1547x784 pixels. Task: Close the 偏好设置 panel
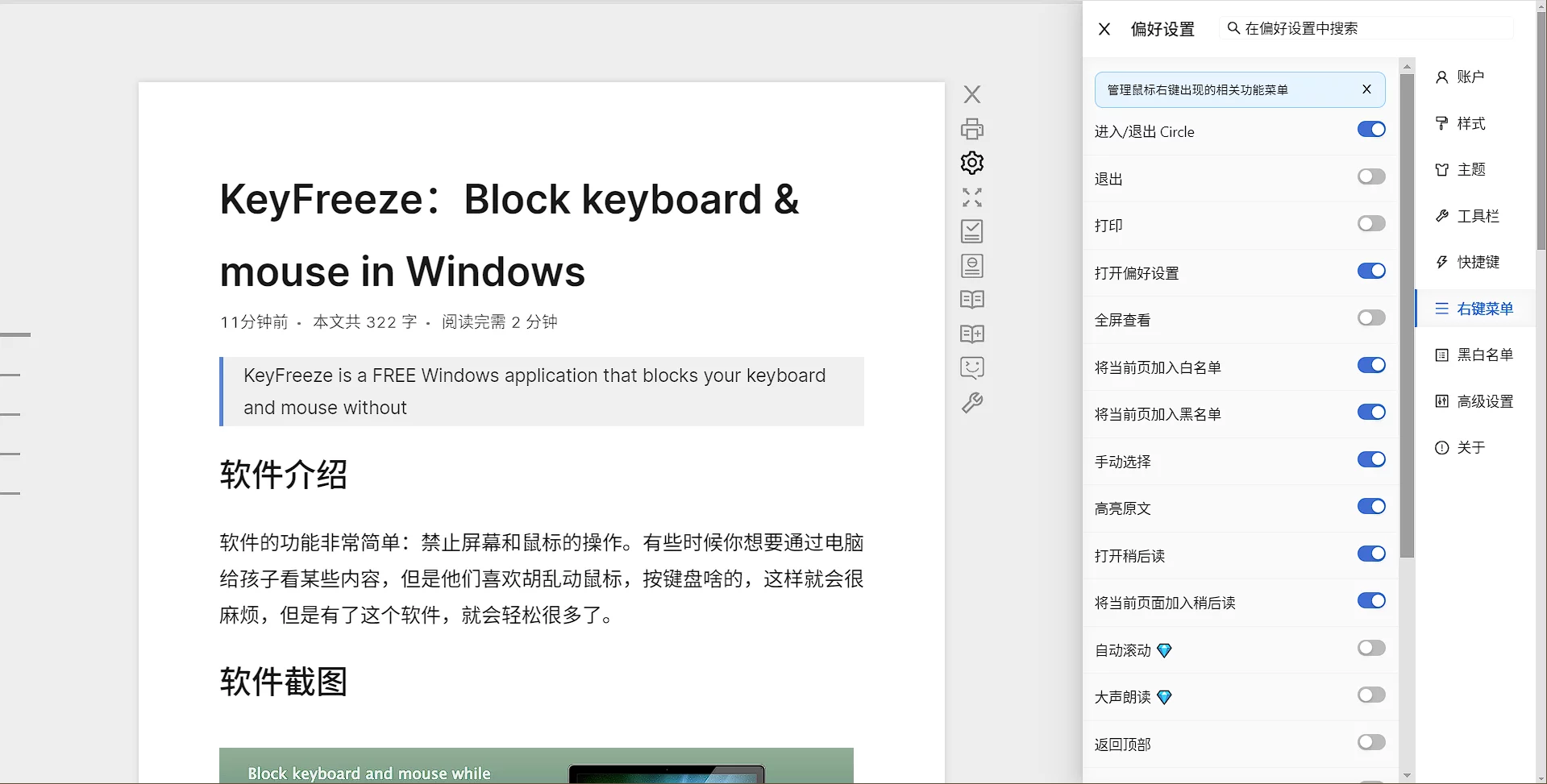click(x=1104, y=29)
